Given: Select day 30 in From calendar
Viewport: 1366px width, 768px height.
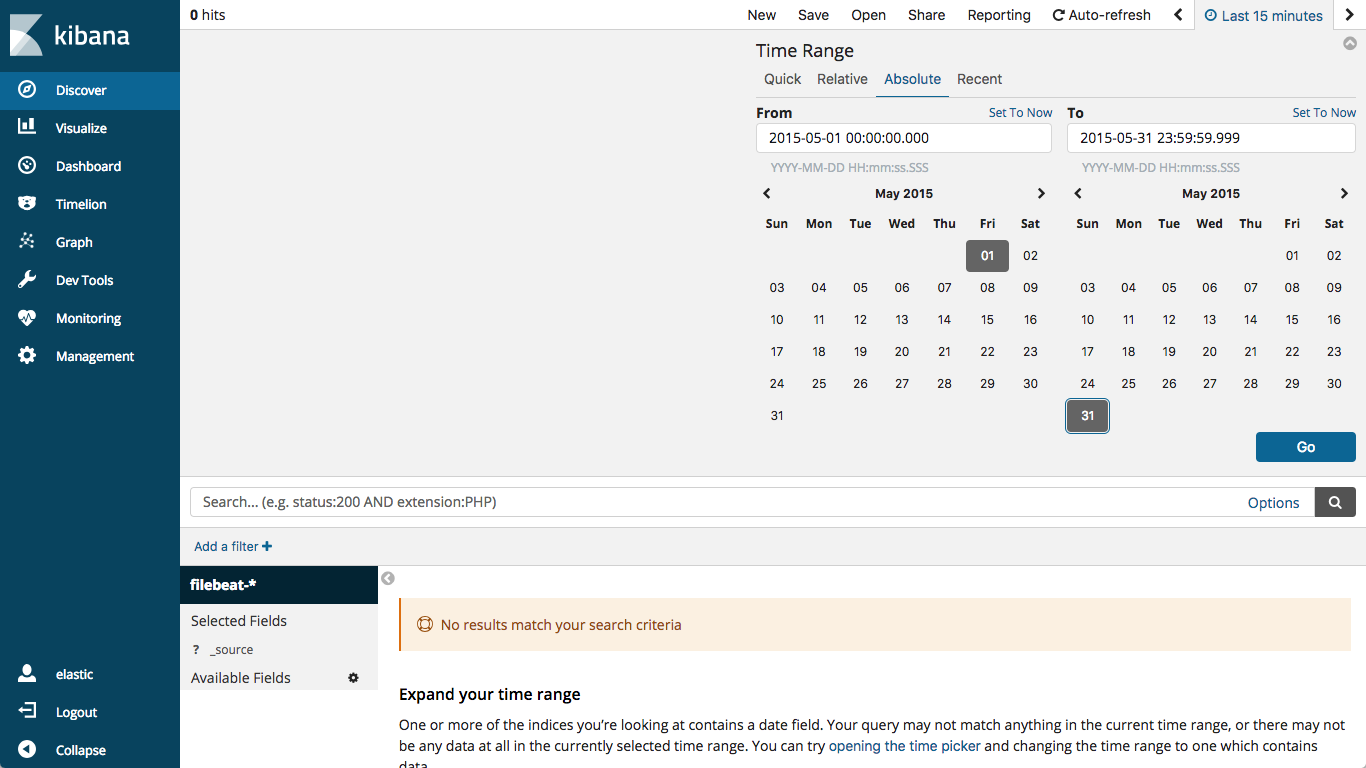Looking at the screenshot, I should click(x=1030, y=384).
